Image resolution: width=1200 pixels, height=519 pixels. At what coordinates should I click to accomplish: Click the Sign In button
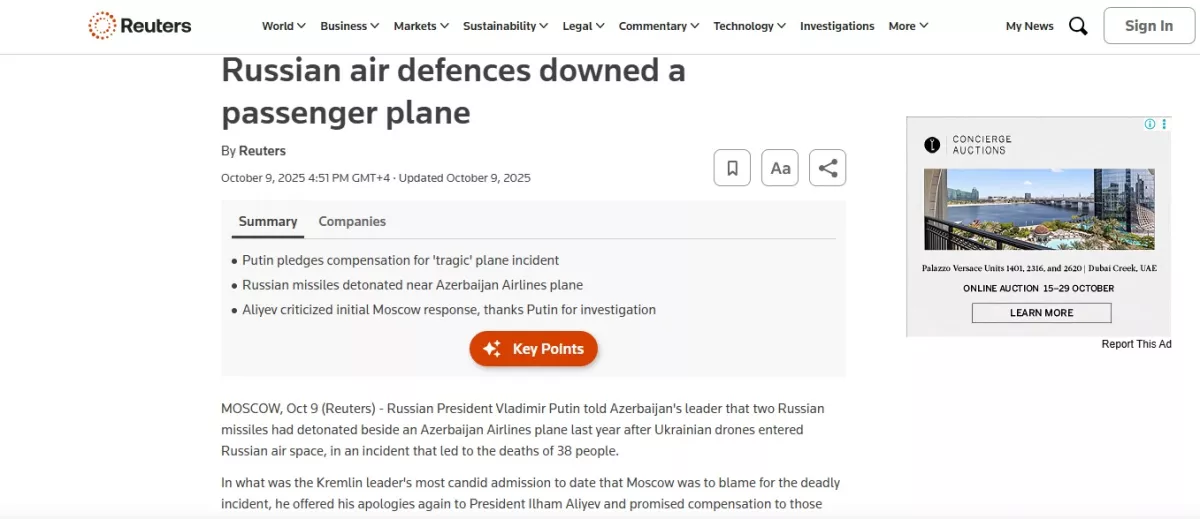point(1149,26)
